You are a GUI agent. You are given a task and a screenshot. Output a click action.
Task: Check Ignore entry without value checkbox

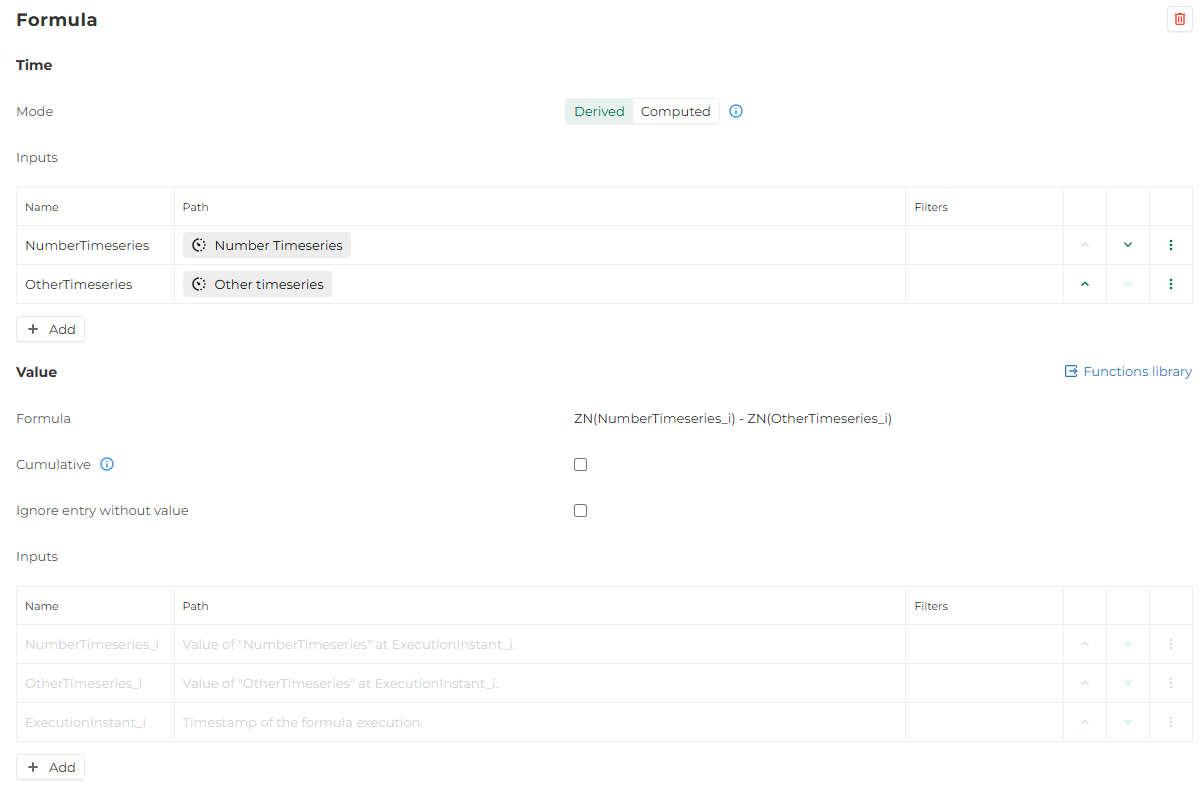click(580, 510)
